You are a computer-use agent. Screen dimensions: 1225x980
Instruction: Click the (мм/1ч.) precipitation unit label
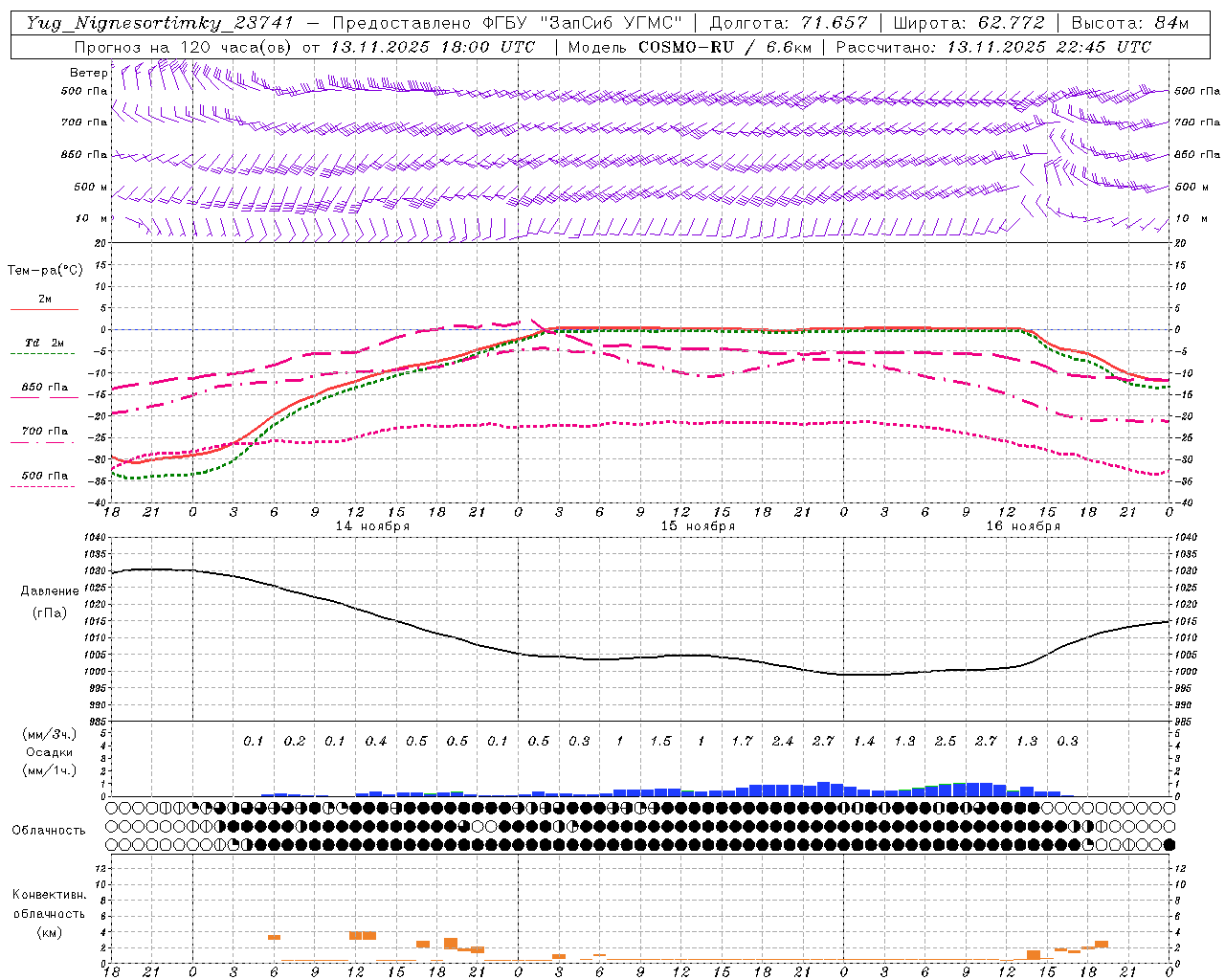(x=50, y=770)
